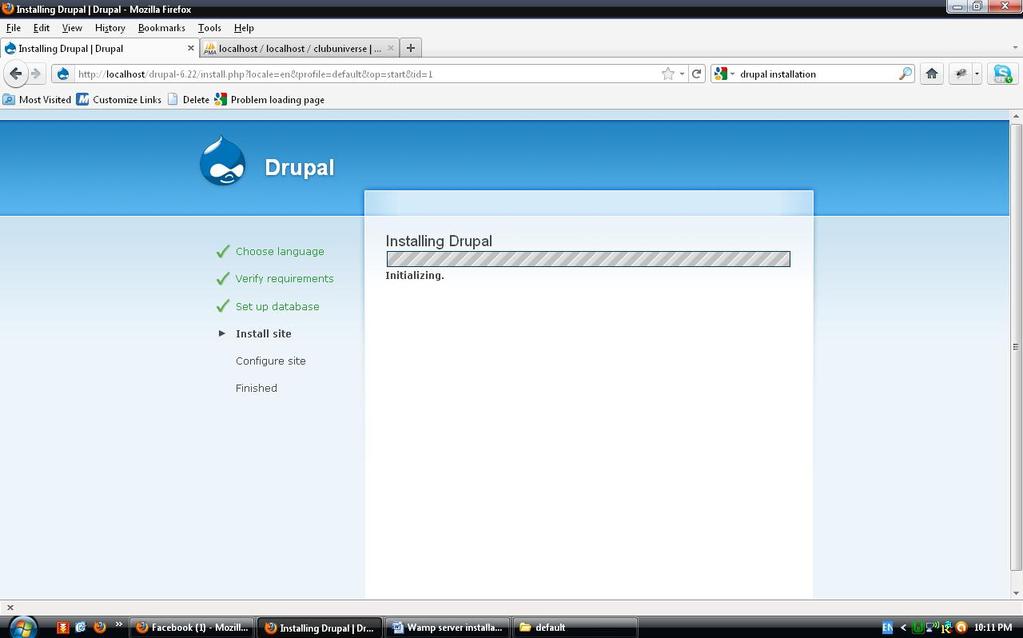Click the installation progress bar
Image resolution: width=1023 pixels, height=638 pixels.
coord(588,259)
